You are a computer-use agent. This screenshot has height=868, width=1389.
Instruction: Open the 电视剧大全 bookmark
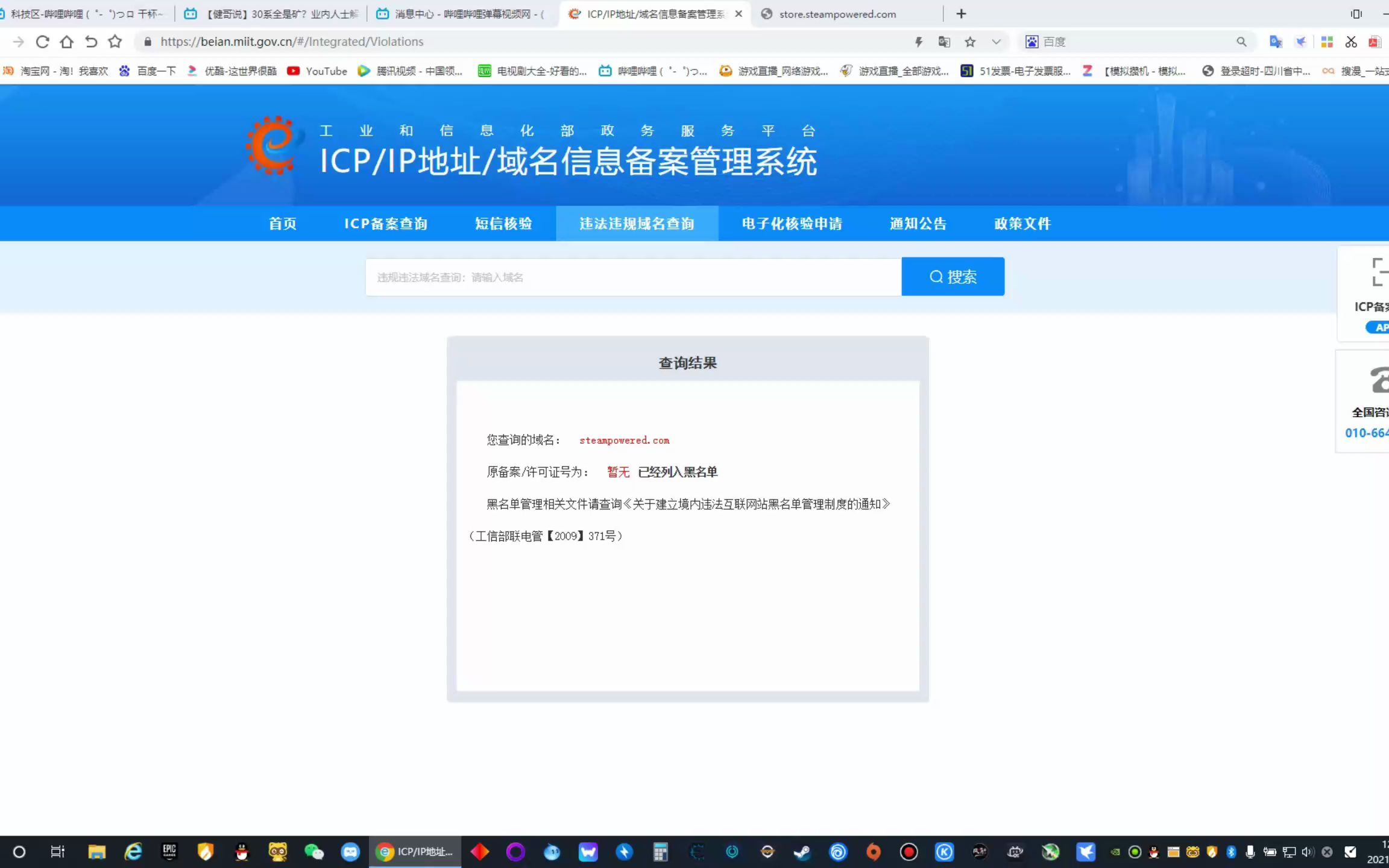532,71
